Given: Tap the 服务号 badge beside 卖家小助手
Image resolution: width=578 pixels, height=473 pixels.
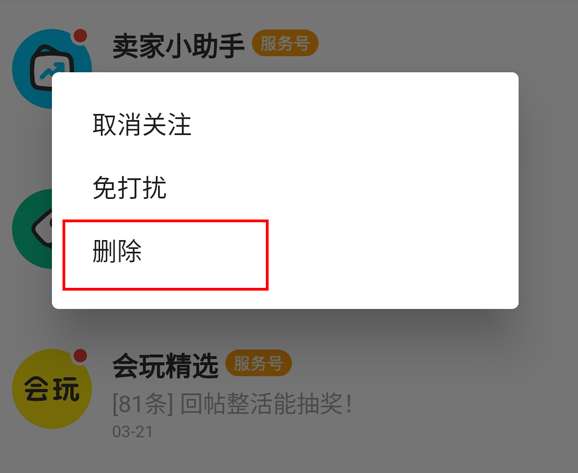Looking at the screenshot, I should coord(285,44).
